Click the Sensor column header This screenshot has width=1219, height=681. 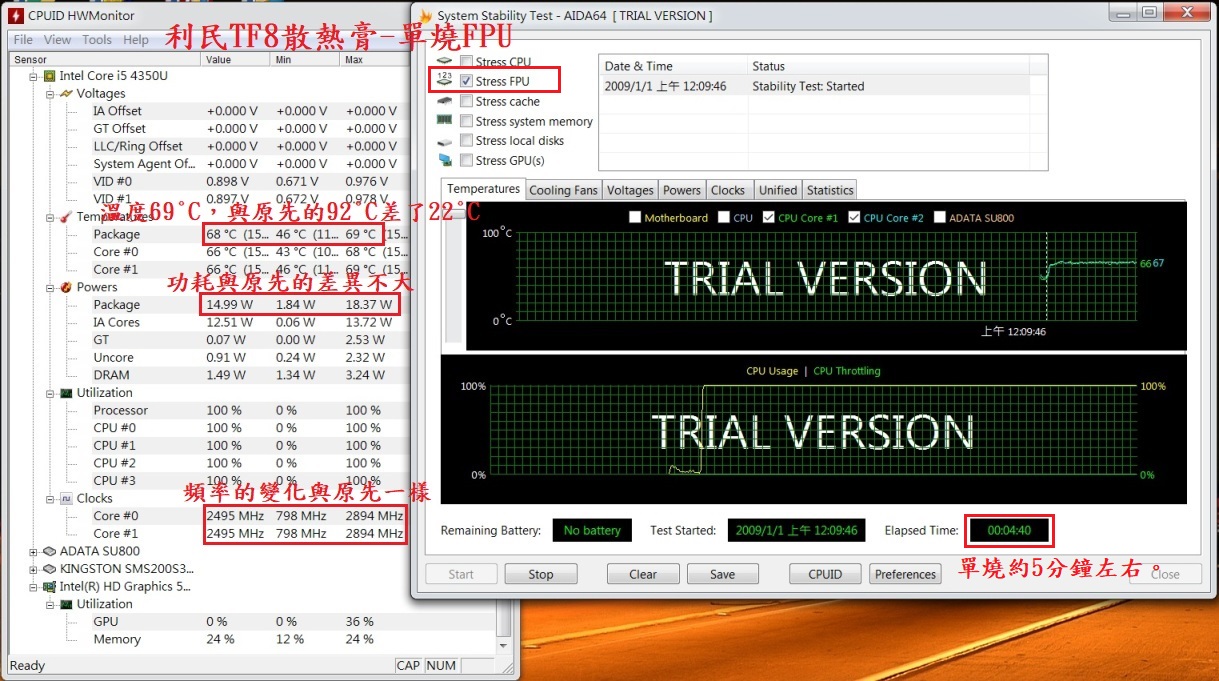click(x=104, y=59)
